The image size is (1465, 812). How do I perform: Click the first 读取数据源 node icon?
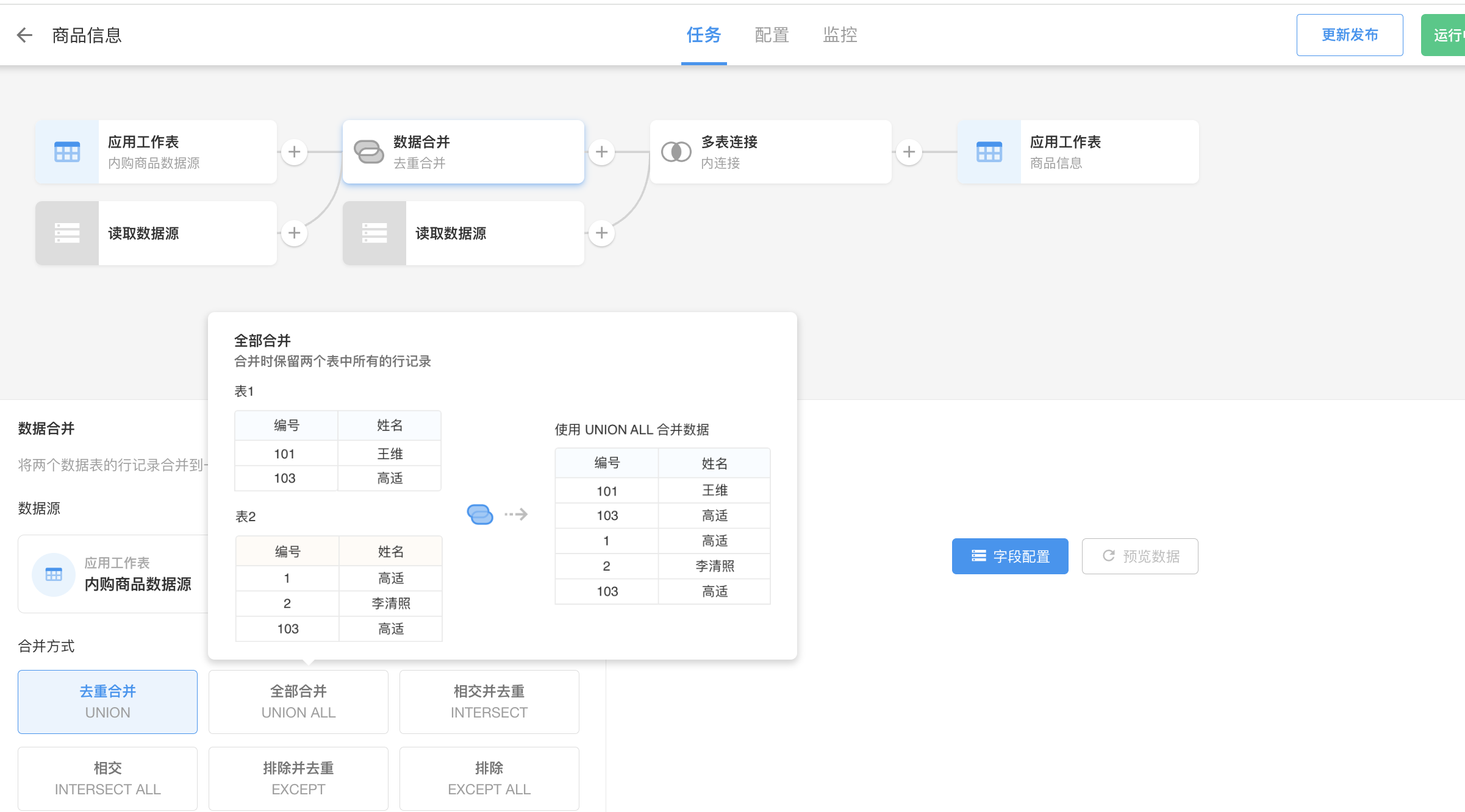click(x=67, y=233)
